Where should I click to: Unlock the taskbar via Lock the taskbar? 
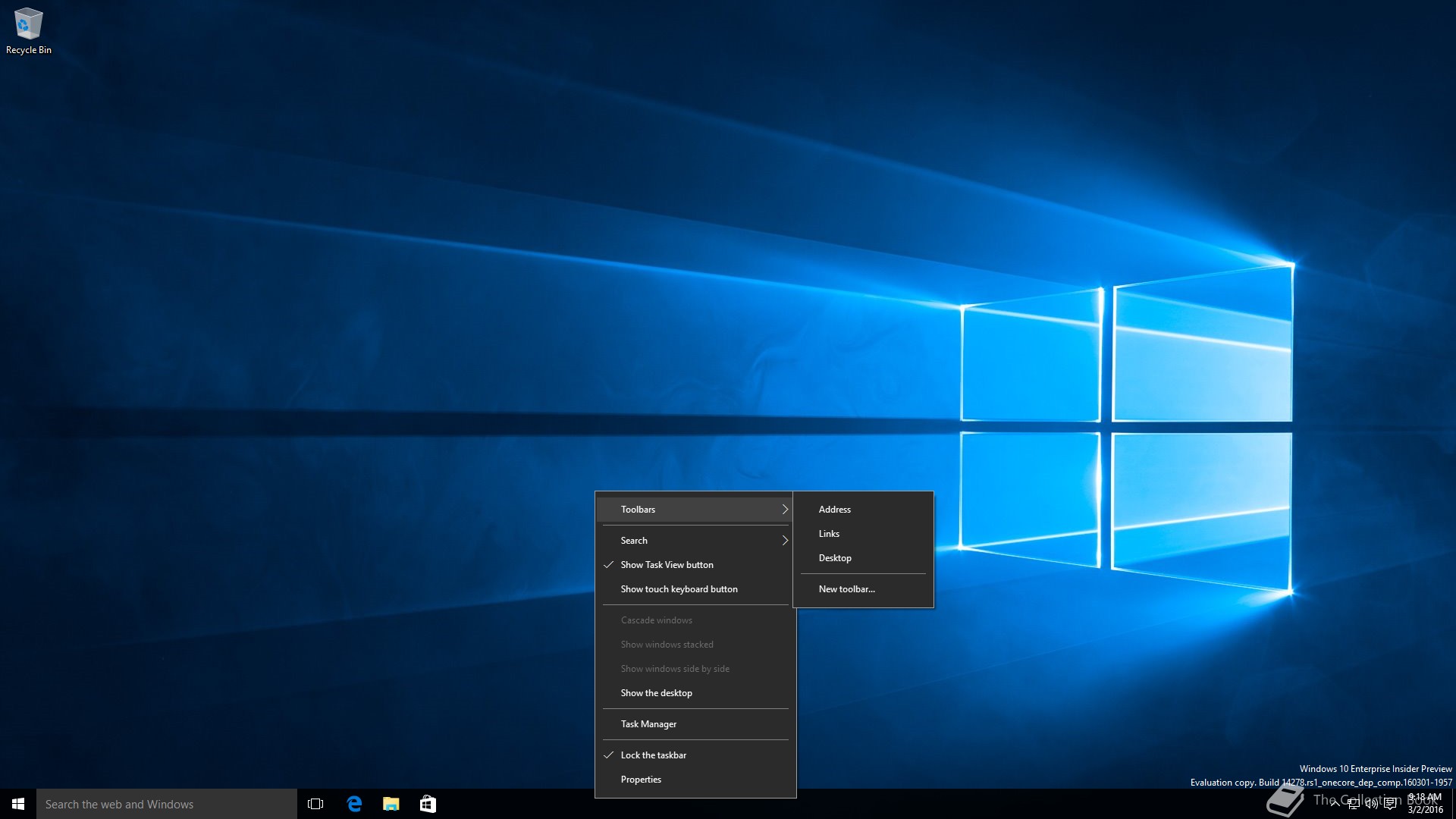[695, 755]
